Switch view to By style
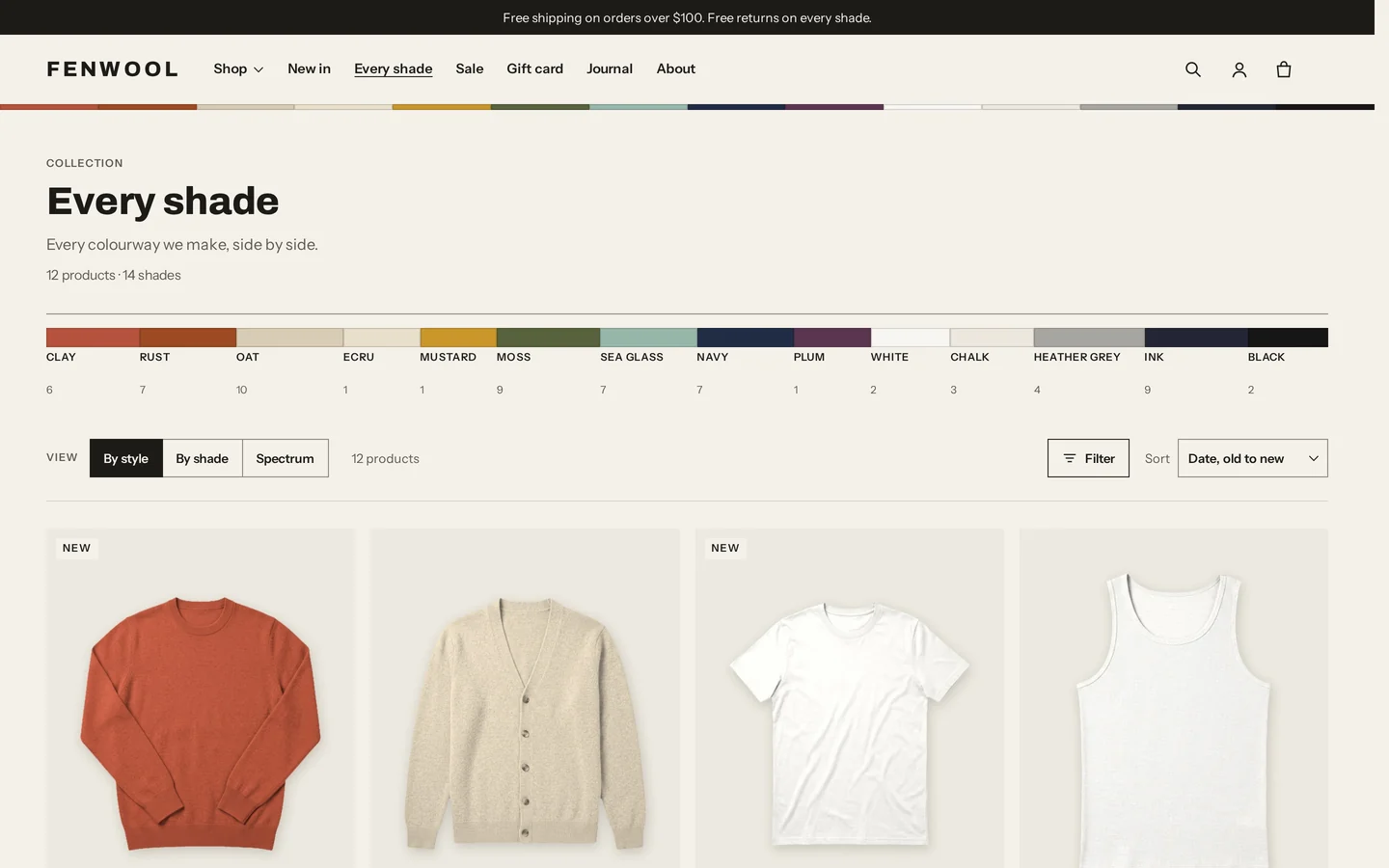 (126, 458)
